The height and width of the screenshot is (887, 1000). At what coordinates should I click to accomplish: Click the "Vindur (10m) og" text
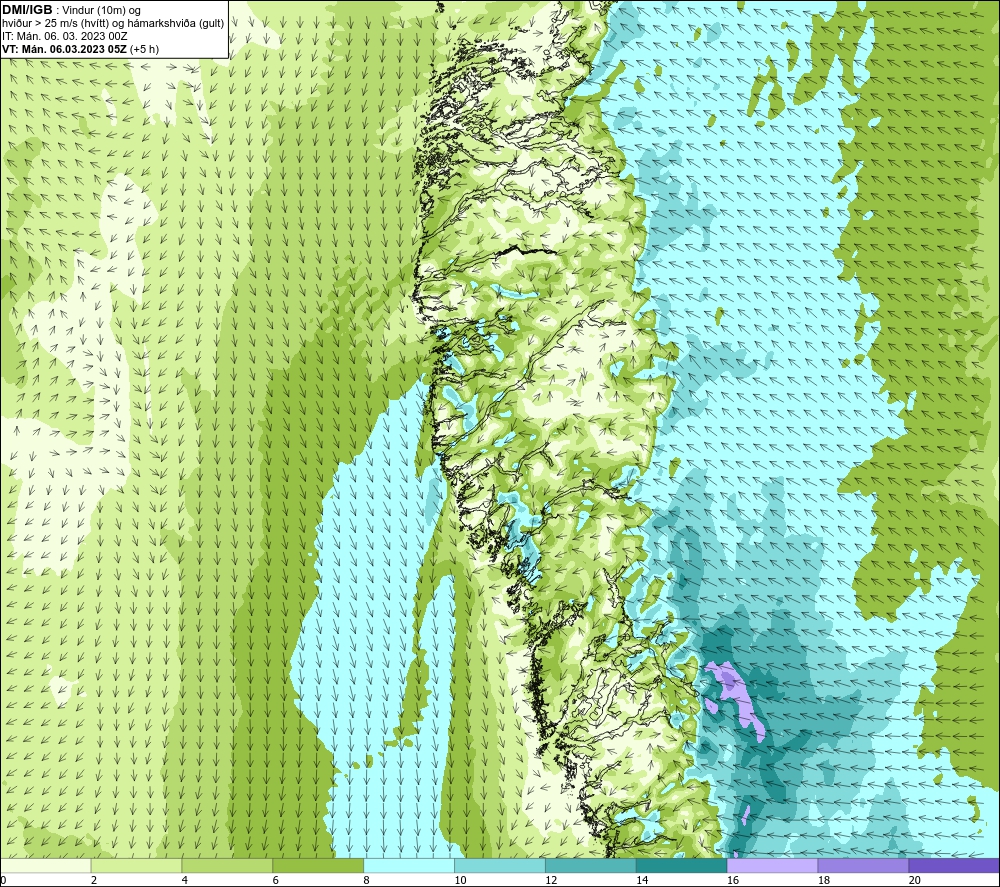point(103,11)
